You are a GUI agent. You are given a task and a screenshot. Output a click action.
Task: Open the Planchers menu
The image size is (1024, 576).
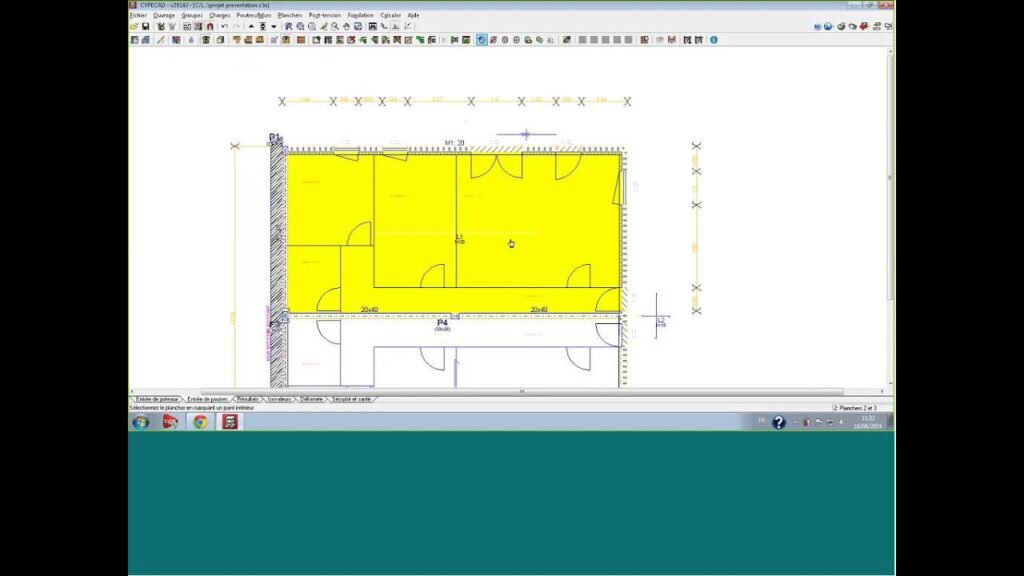click(x=289, y=15)
